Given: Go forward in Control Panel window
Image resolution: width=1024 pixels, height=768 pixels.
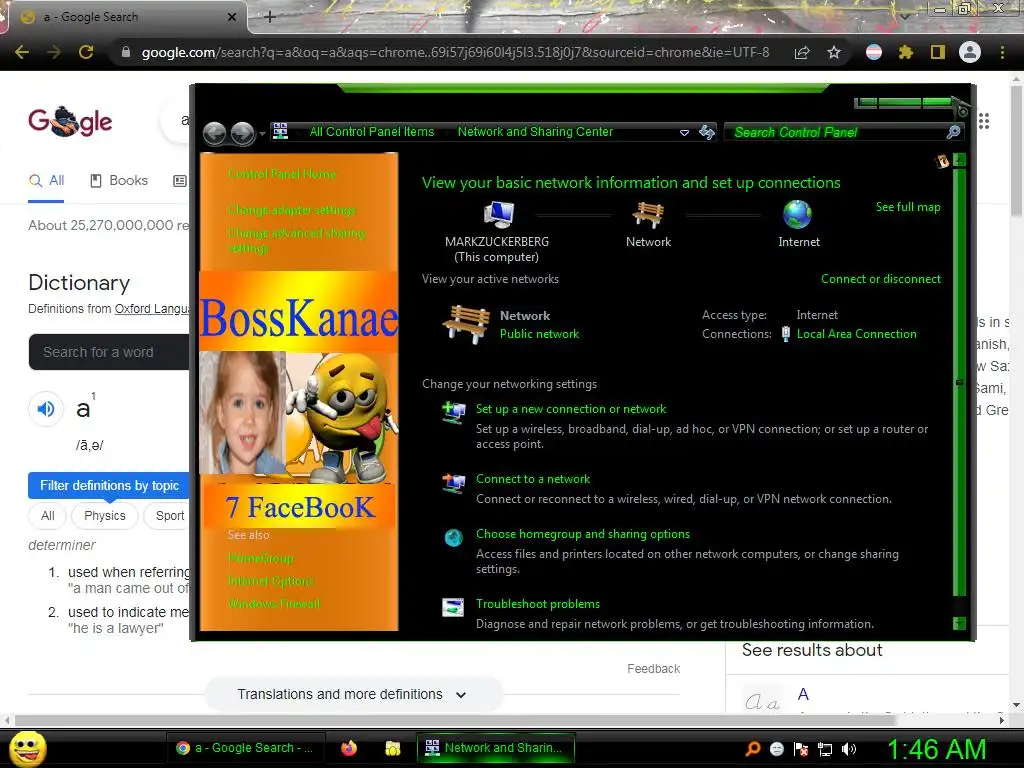Looking at the screenshot, I should click(242, 133).
